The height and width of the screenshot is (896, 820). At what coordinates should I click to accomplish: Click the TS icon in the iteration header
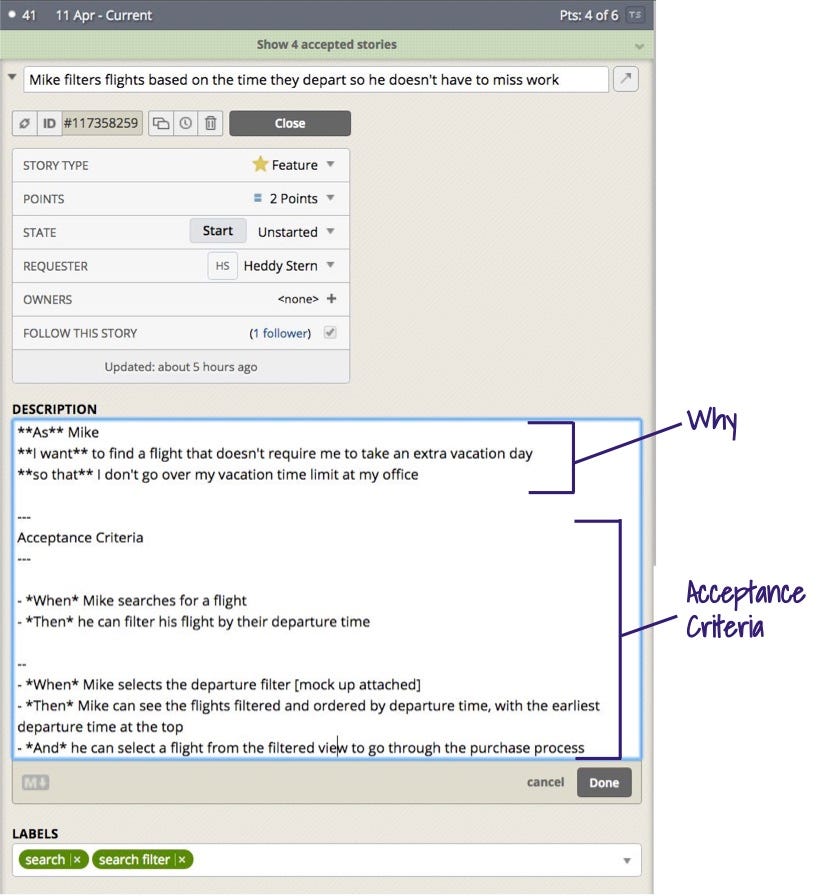[634, 15]
